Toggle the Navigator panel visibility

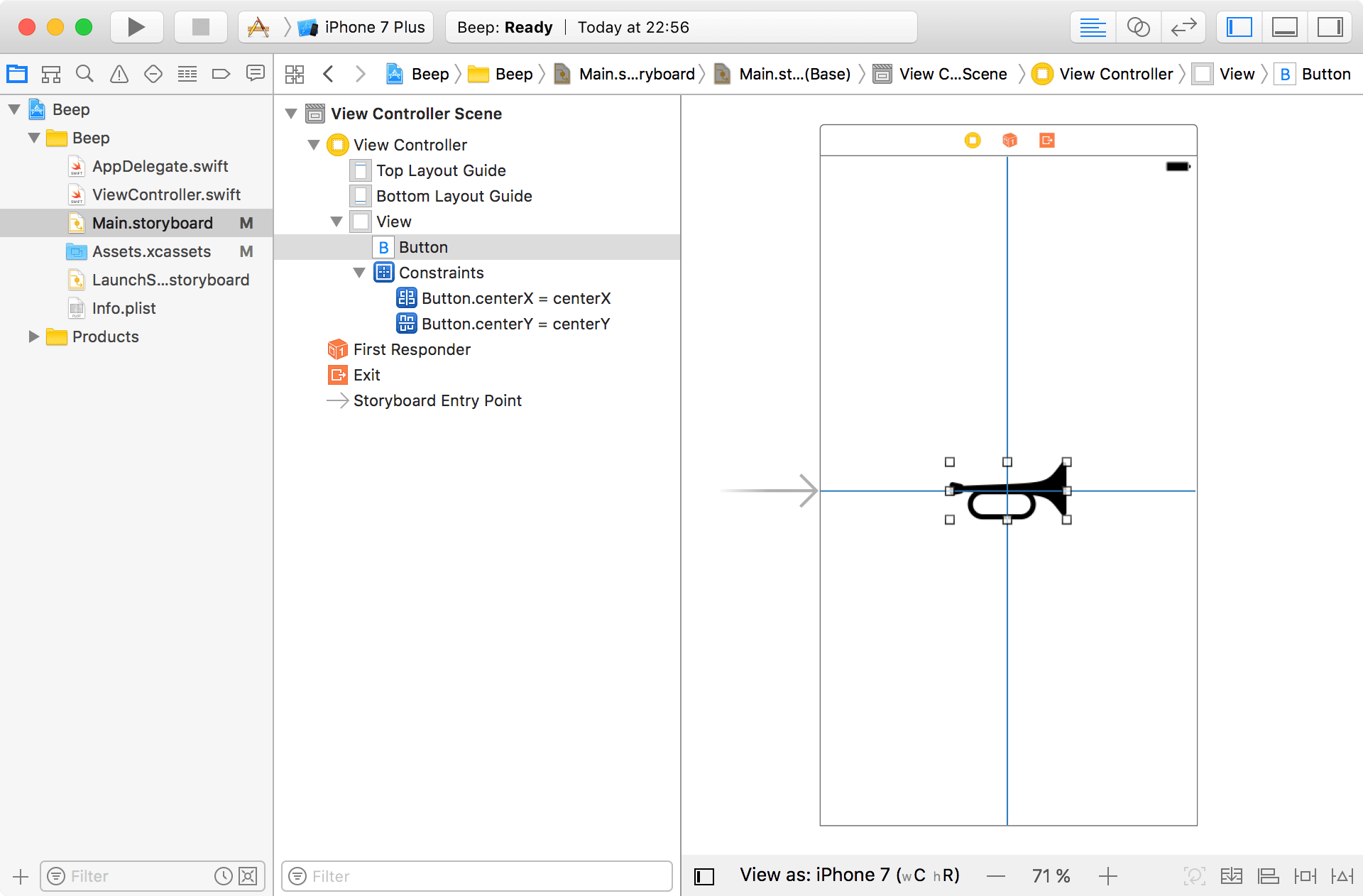1239,27
